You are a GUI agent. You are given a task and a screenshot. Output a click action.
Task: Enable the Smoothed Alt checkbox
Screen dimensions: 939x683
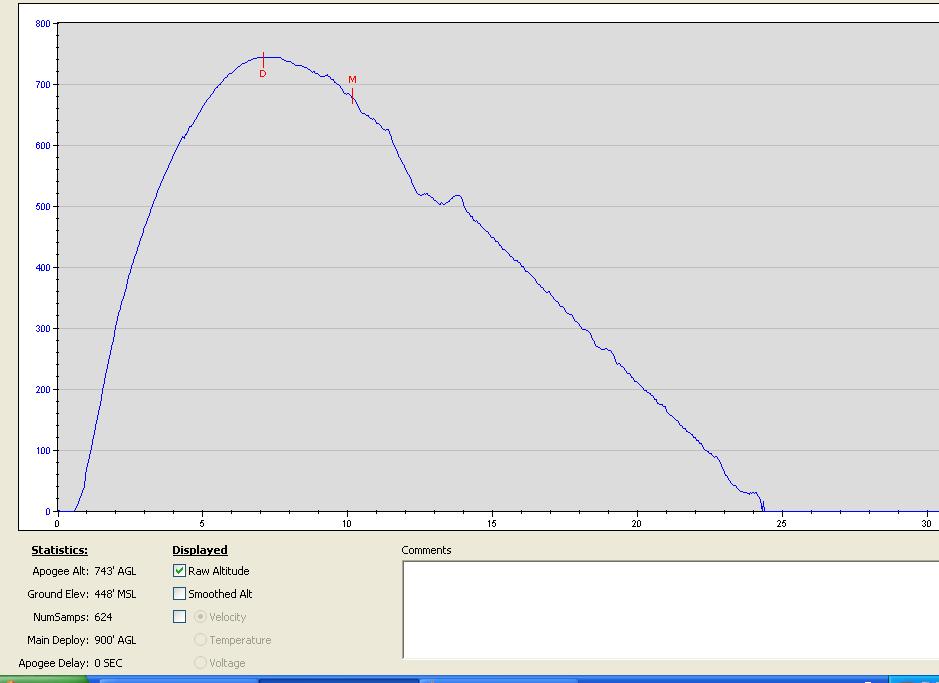click(x=180, y=594)
